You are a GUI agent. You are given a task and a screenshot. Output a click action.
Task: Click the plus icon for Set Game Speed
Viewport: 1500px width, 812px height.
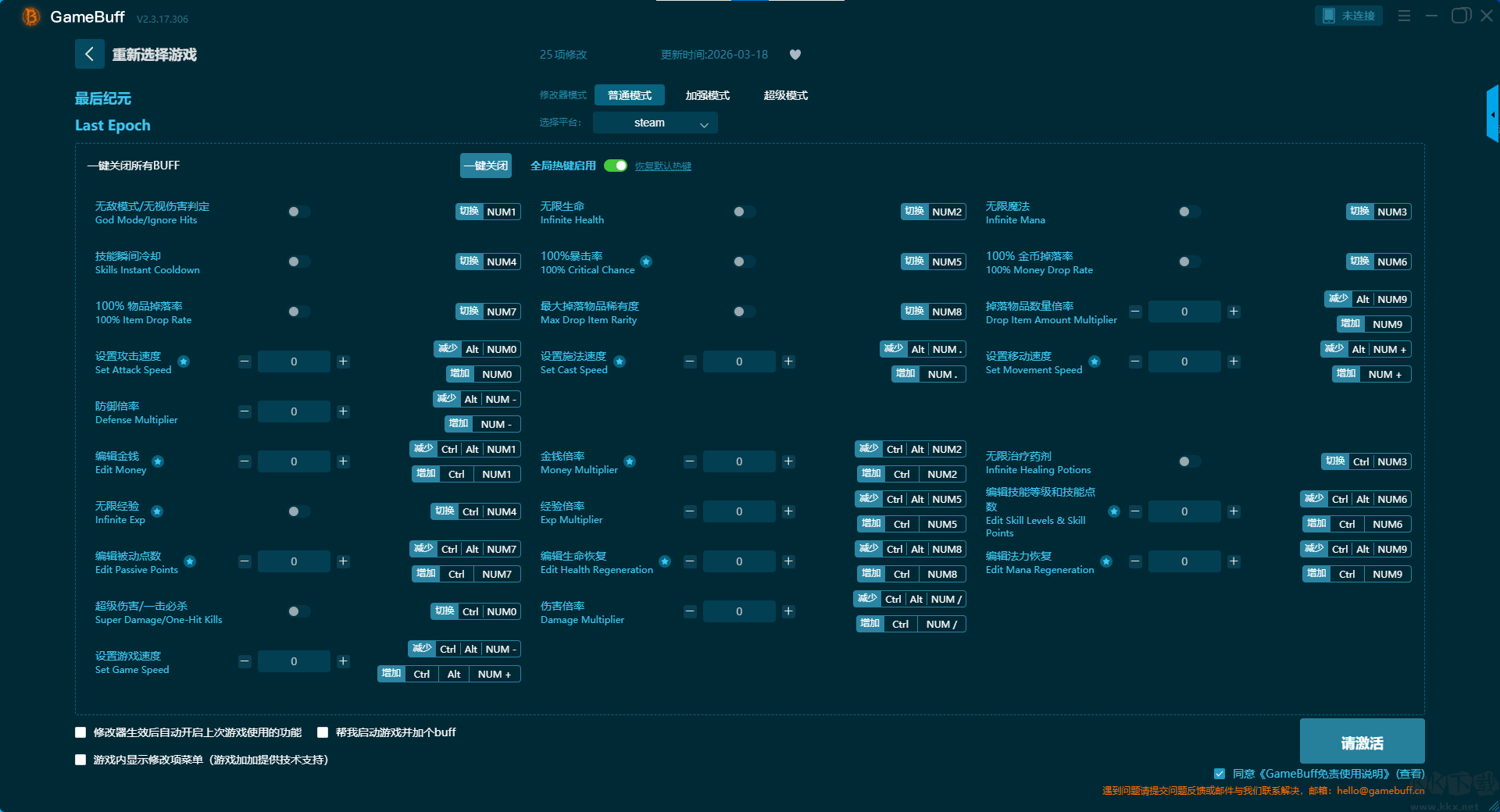tap(343, 661)
